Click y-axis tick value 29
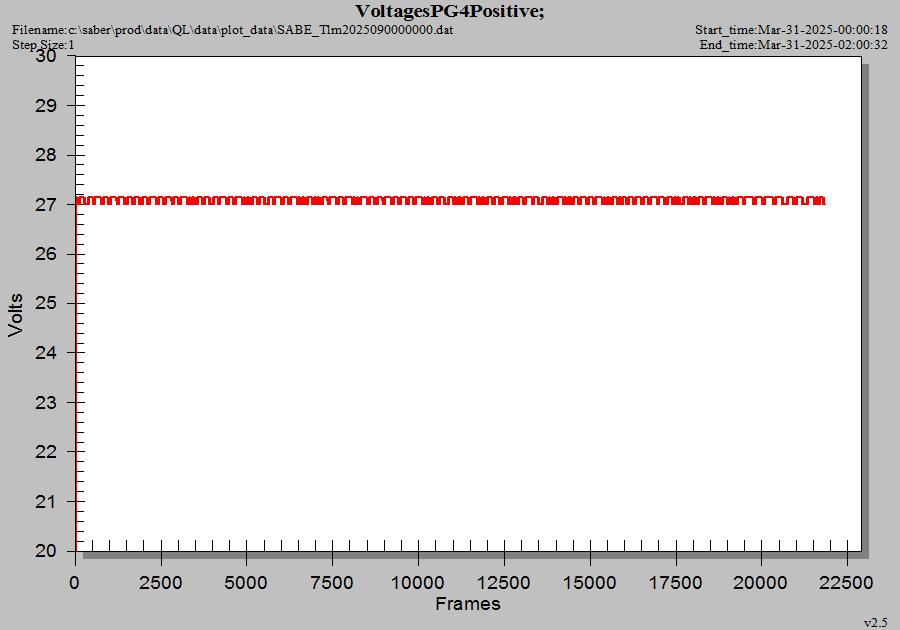900x630 pixels. tap(46, 106)
